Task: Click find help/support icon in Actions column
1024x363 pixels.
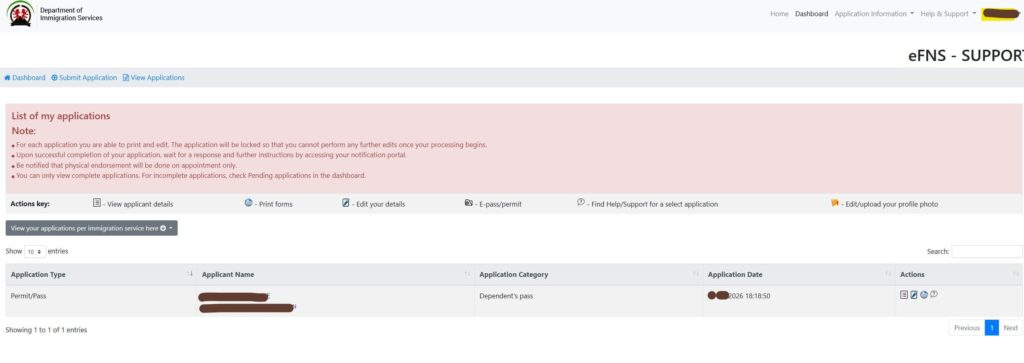Action: click(x=934, y=294)
